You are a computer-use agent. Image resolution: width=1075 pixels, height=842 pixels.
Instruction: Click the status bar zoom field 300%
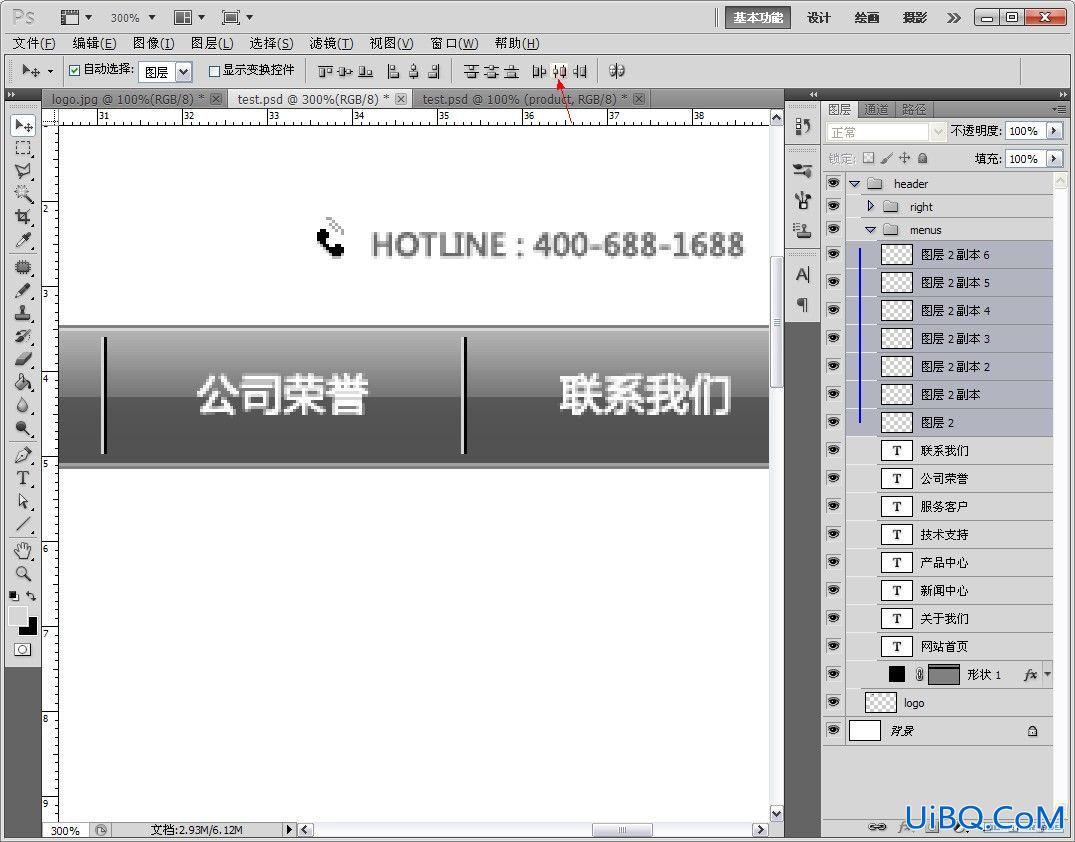[x=66, y=830]
